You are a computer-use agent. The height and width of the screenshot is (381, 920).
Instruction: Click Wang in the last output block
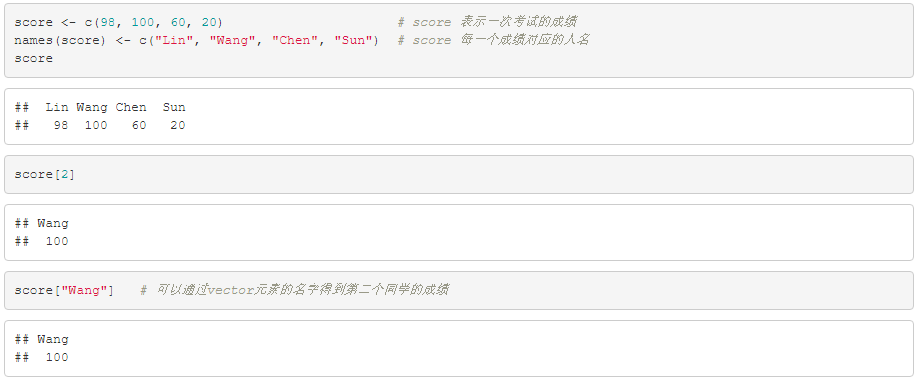point(53,339)
